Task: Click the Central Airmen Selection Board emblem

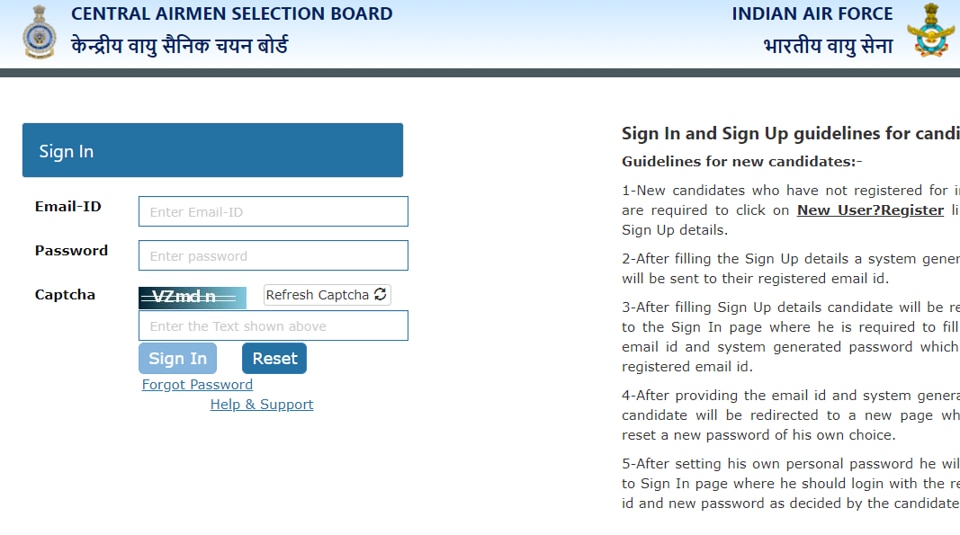Action: click(39, 32)
